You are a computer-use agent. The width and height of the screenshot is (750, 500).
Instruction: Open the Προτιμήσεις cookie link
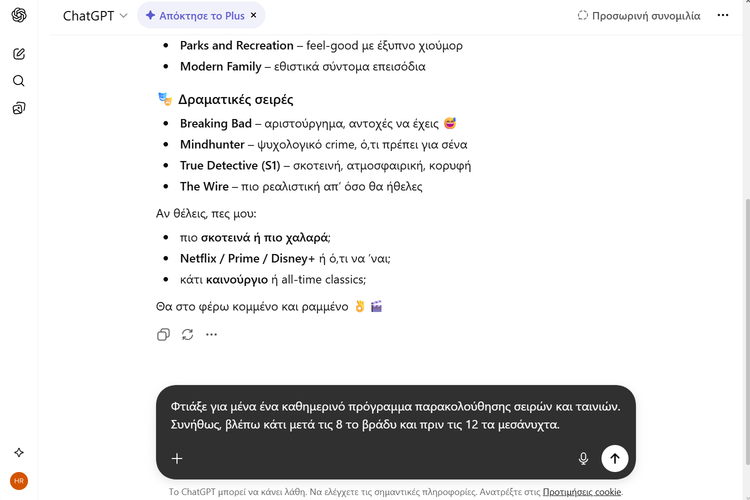pos(582,492)
